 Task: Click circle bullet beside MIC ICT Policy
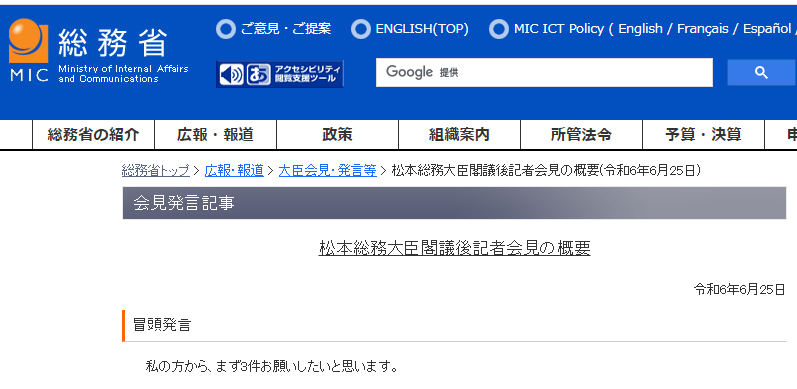[x=499, y=29]
